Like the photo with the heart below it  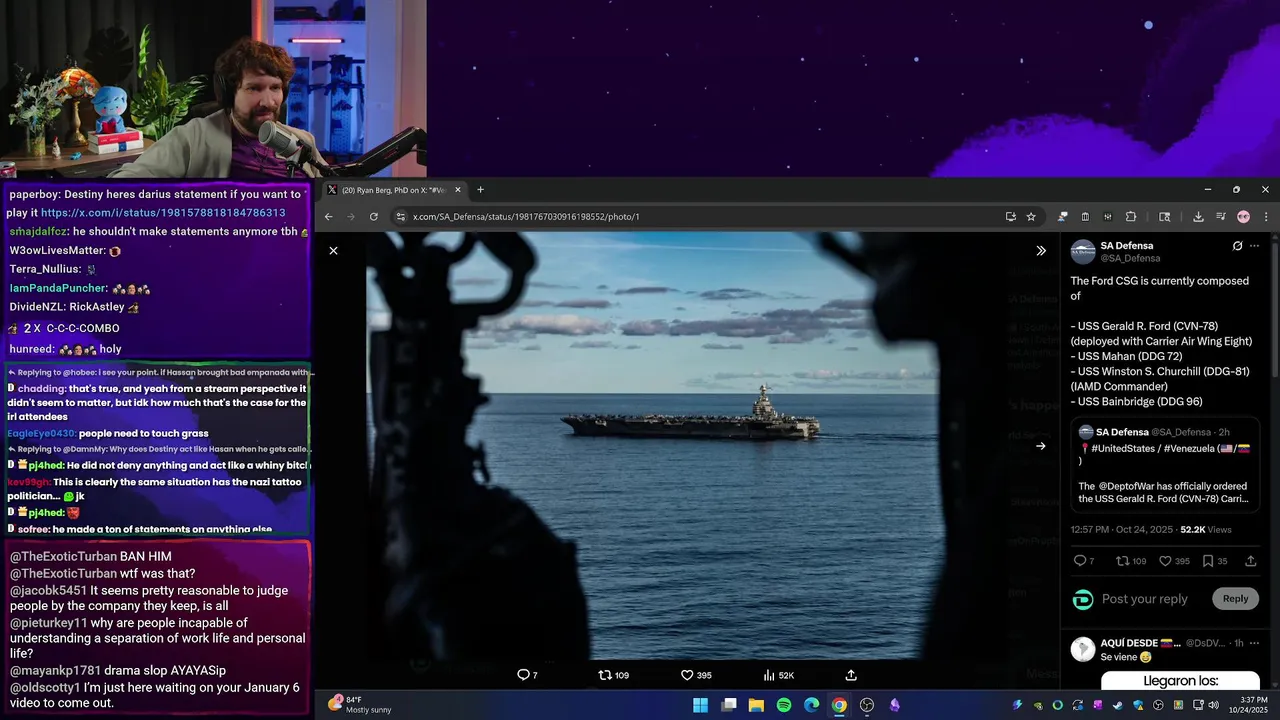(x=696, y=675)
